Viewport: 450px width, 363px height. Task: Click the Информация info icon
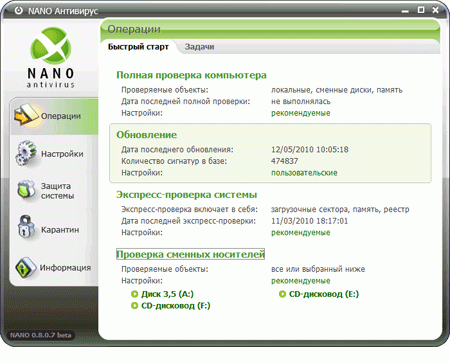26,267
